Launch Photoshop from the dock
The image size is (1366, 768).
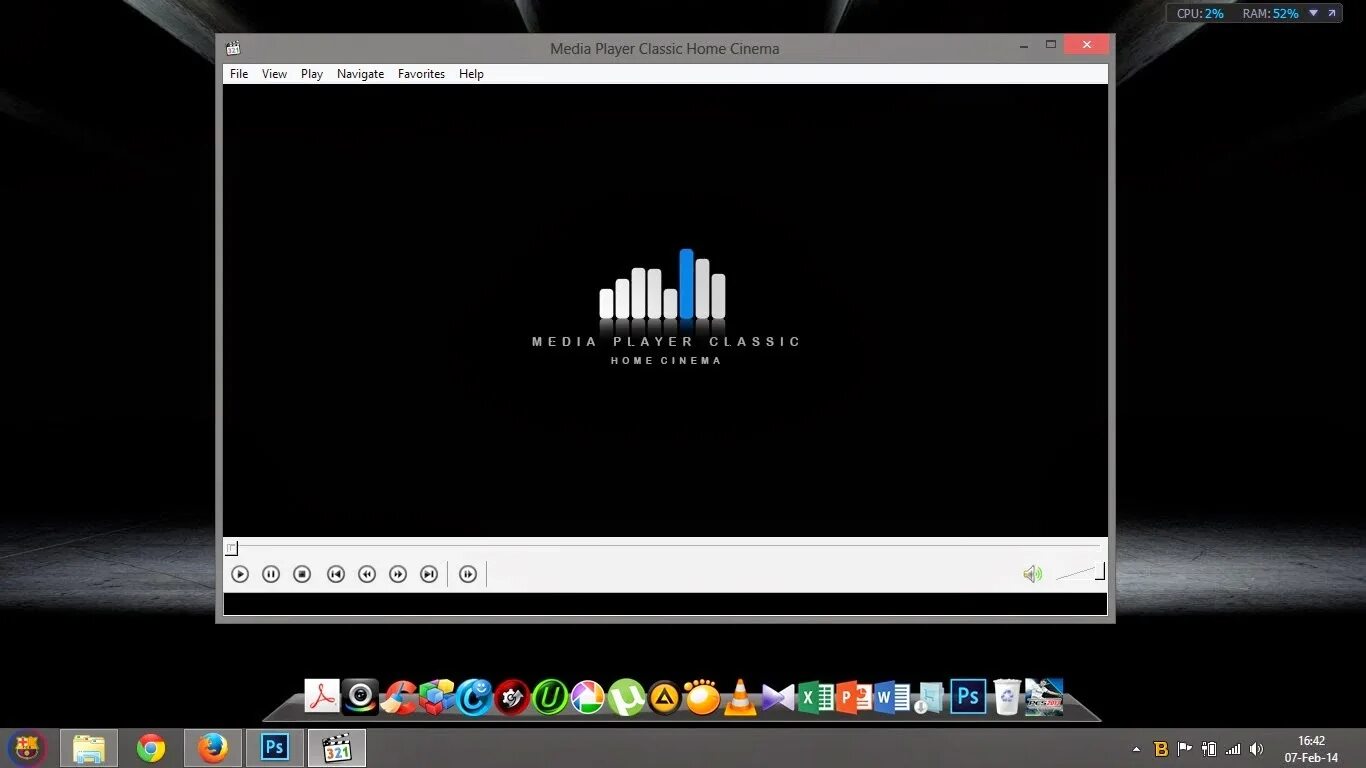coord(968,696)
